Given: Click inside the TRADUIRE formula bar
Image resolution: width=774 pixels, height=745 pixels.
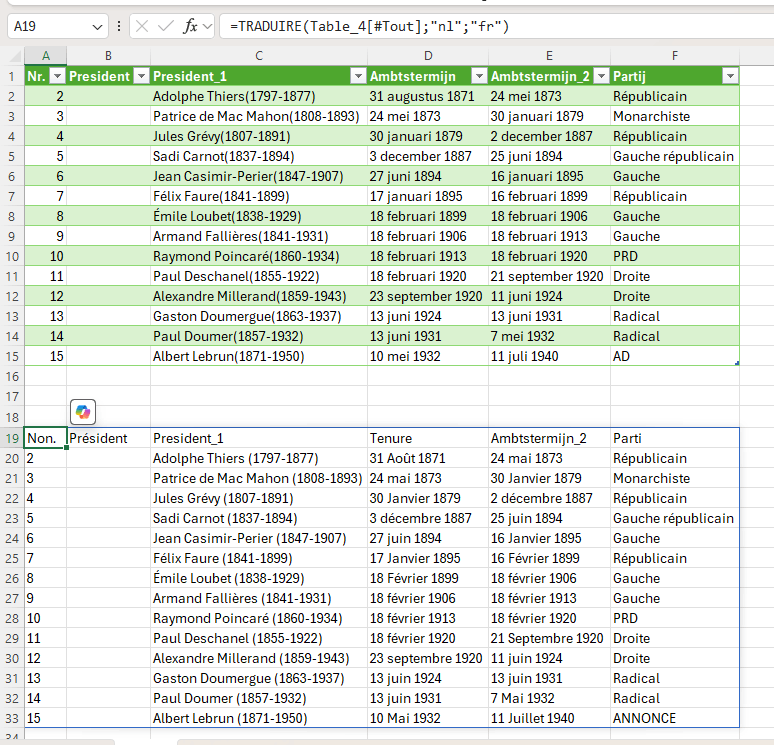Looking at the screenshot, I should (x=496, y=26).
